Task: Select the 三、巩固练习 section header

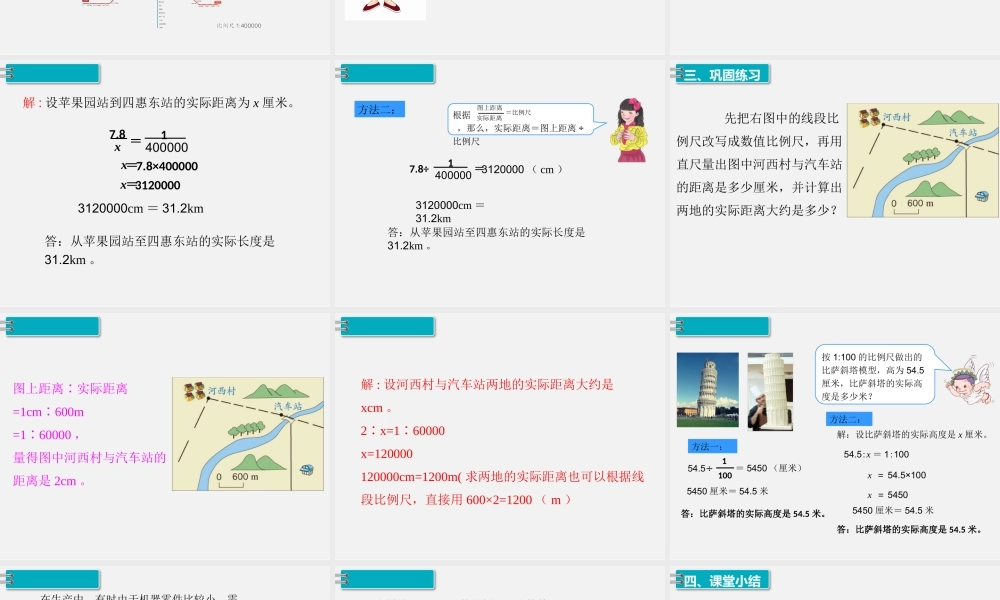Action: (x=720, y=73)
